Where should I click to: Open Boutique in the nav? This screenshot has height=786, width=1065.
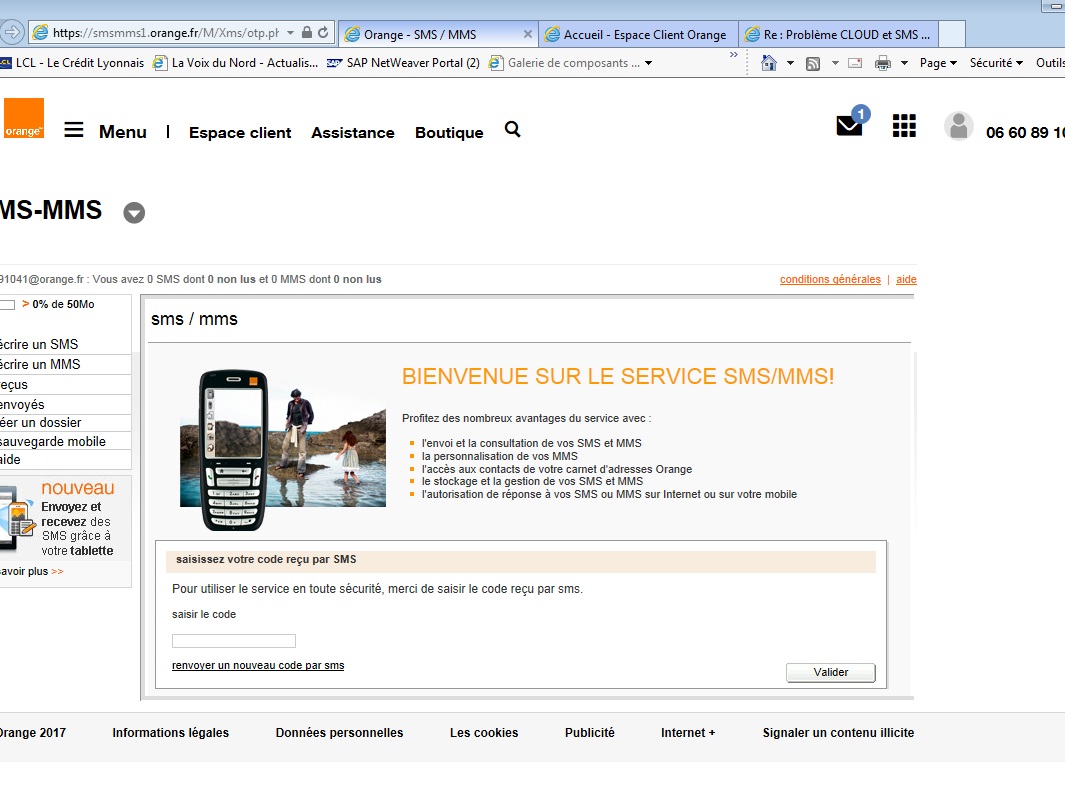pyautogui.click(x=449, y=132)
